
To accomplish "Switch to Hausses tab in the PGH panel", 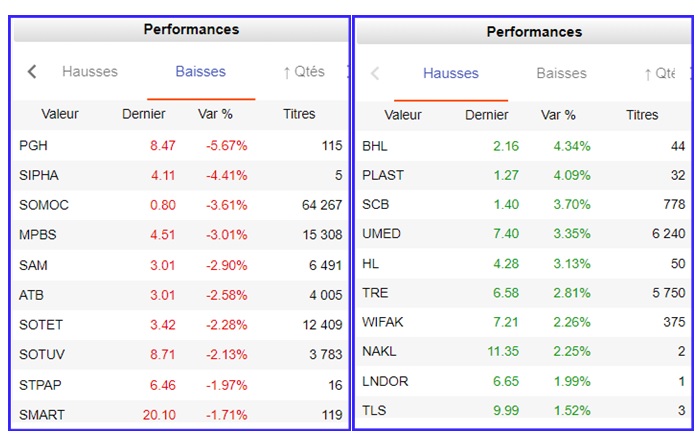I will coord(90,72).
